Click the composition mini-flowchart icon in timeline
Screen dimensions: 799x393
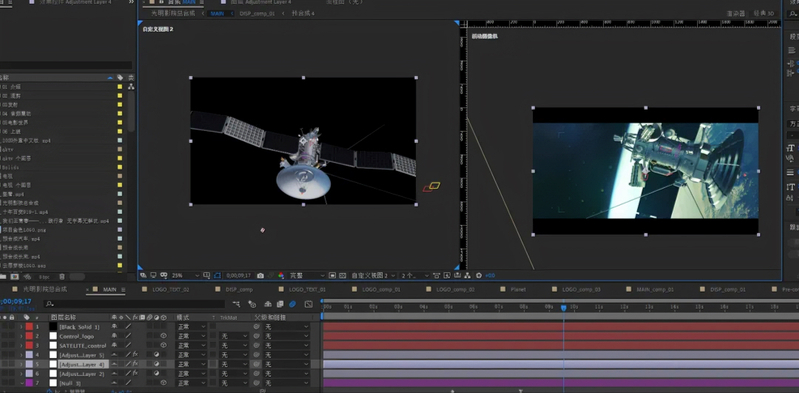tap(236, 304)
